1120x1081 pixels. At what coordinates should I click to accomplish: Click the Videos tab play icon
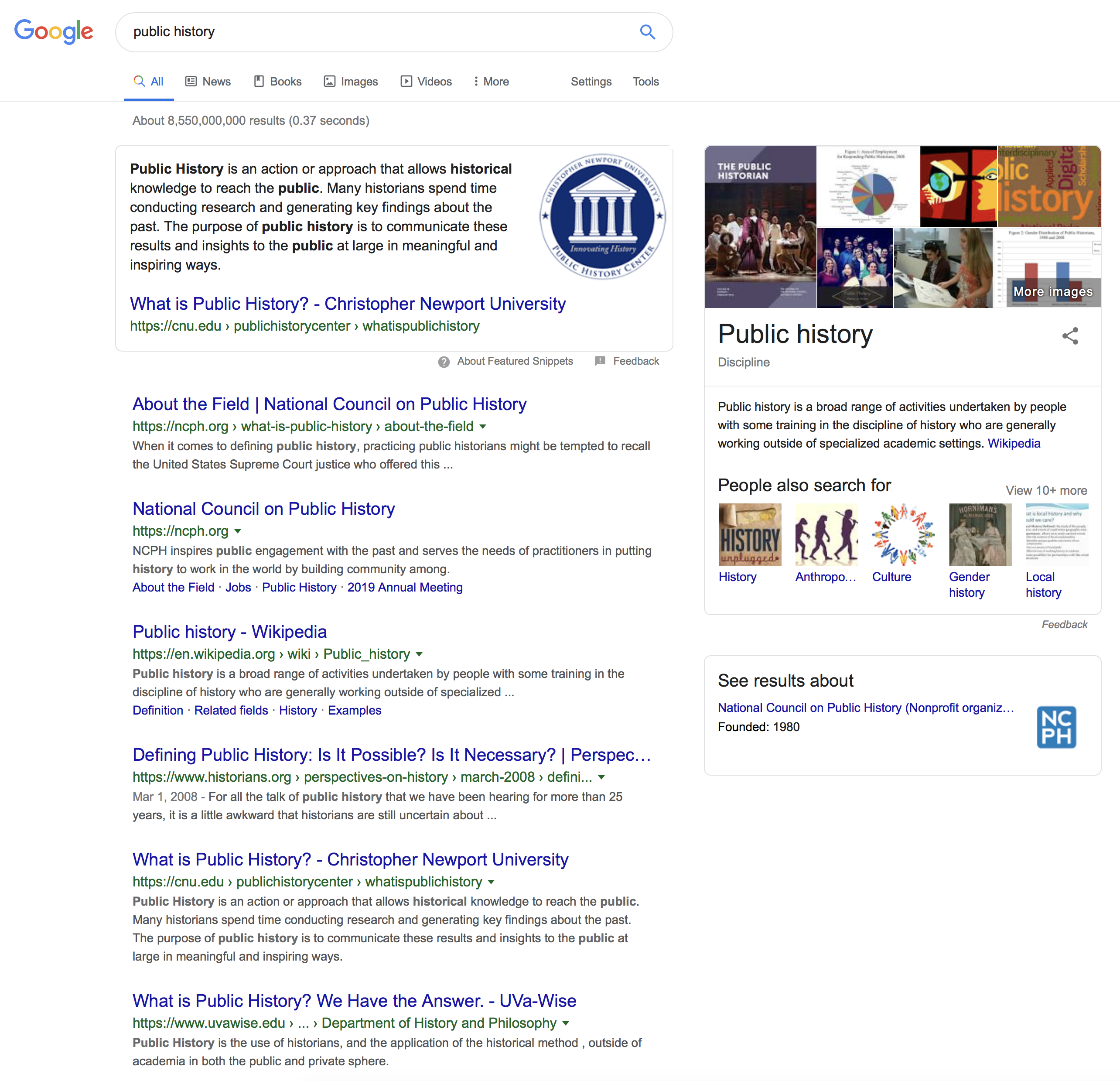point(406,81)
